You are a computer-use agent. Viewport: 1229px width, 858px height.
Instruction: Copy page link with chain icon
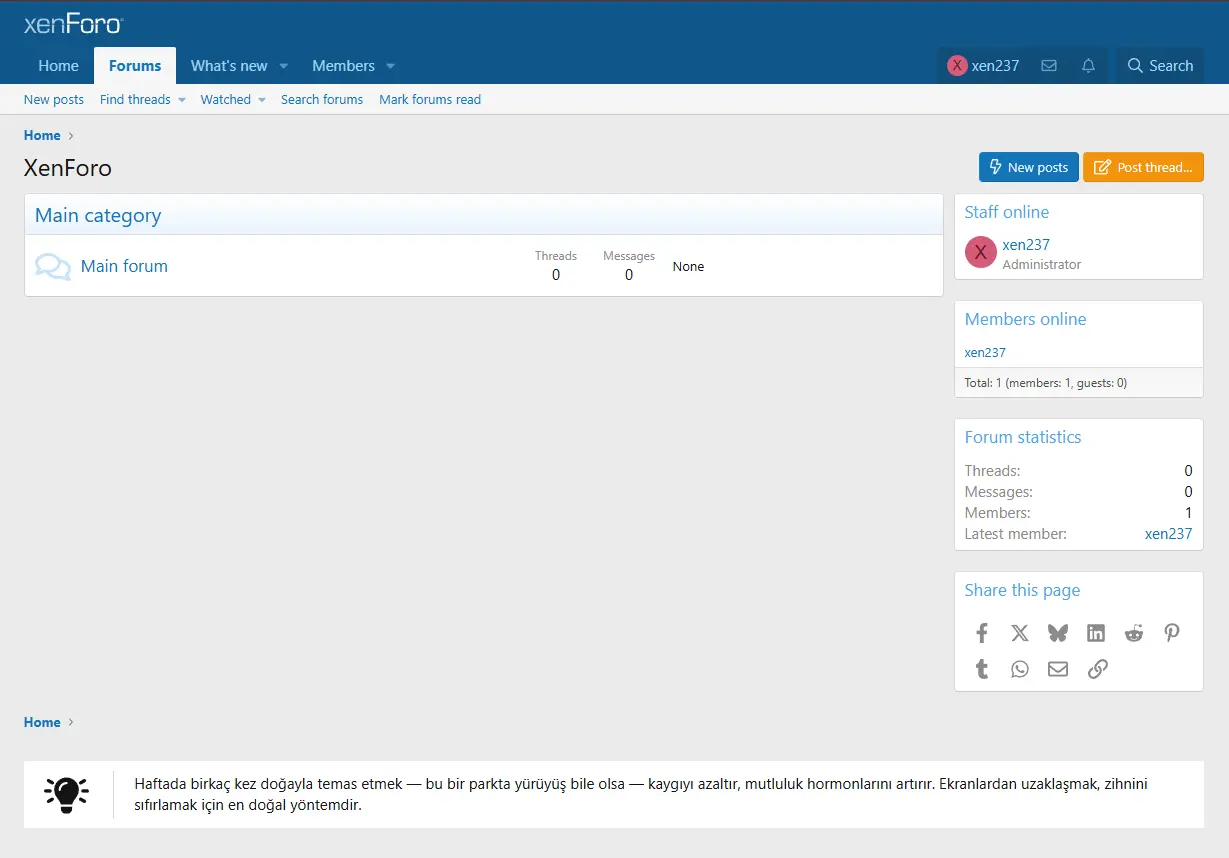(1097, 669)
